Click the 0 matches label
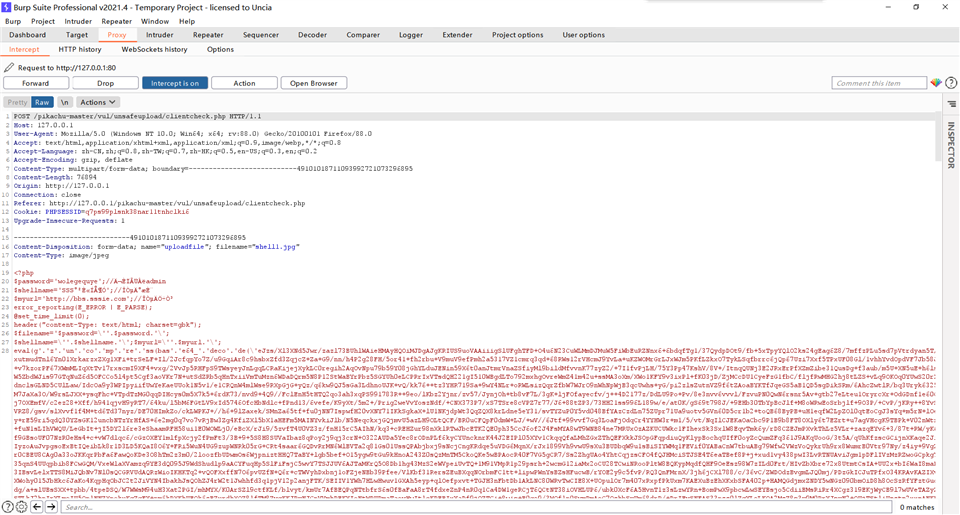960x515 pixels. pos(917,507)
